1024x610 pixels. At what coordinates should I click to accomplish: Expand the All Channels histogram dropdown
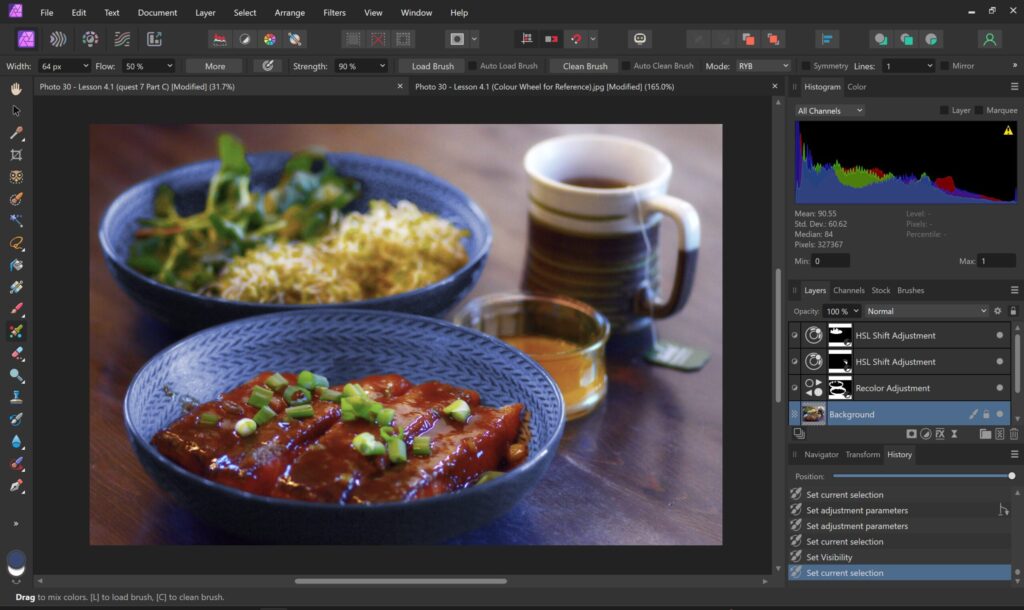tap(829, 110)
